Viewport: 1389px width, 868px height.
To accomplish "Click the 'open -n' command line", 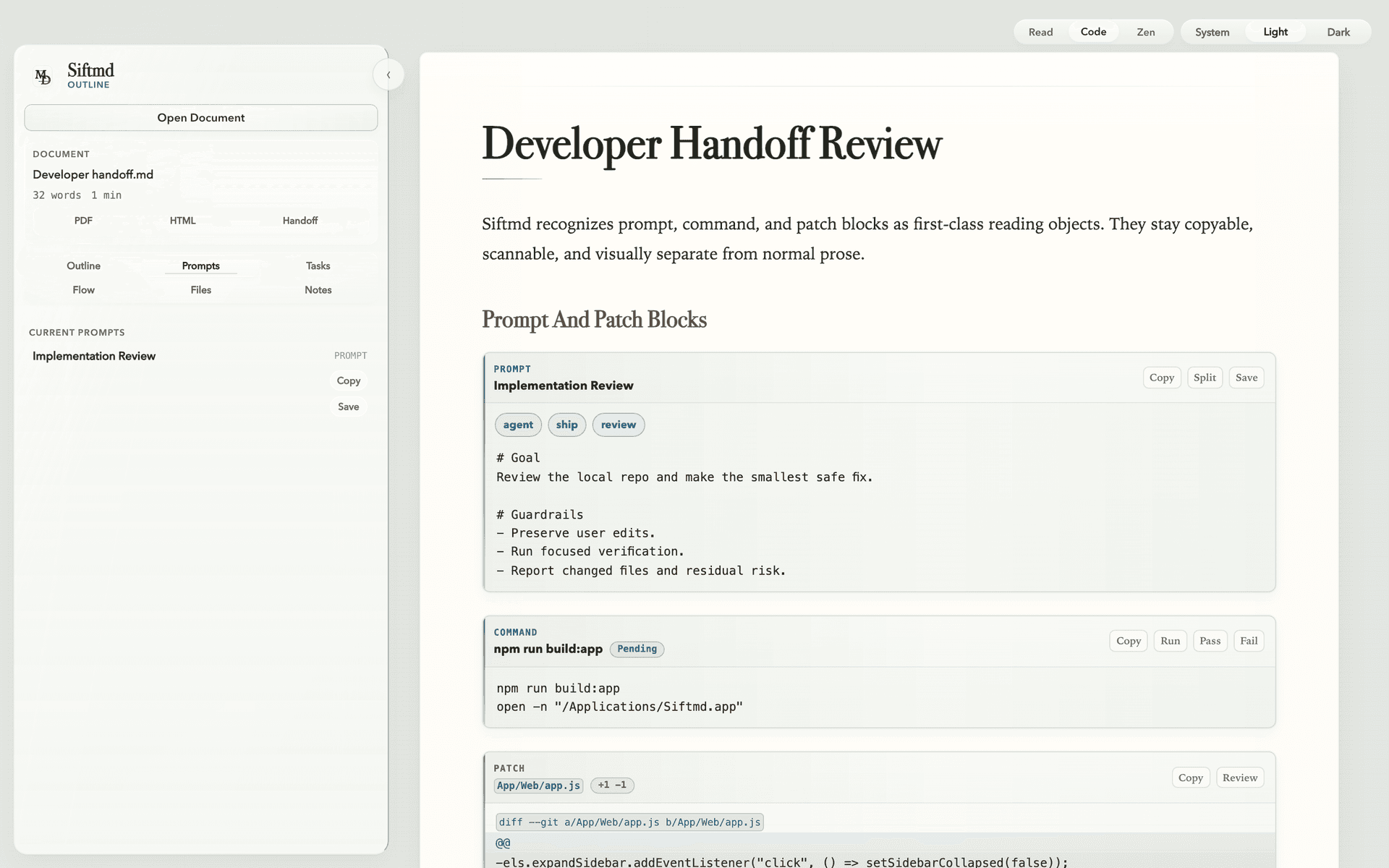I will point(620,707).
